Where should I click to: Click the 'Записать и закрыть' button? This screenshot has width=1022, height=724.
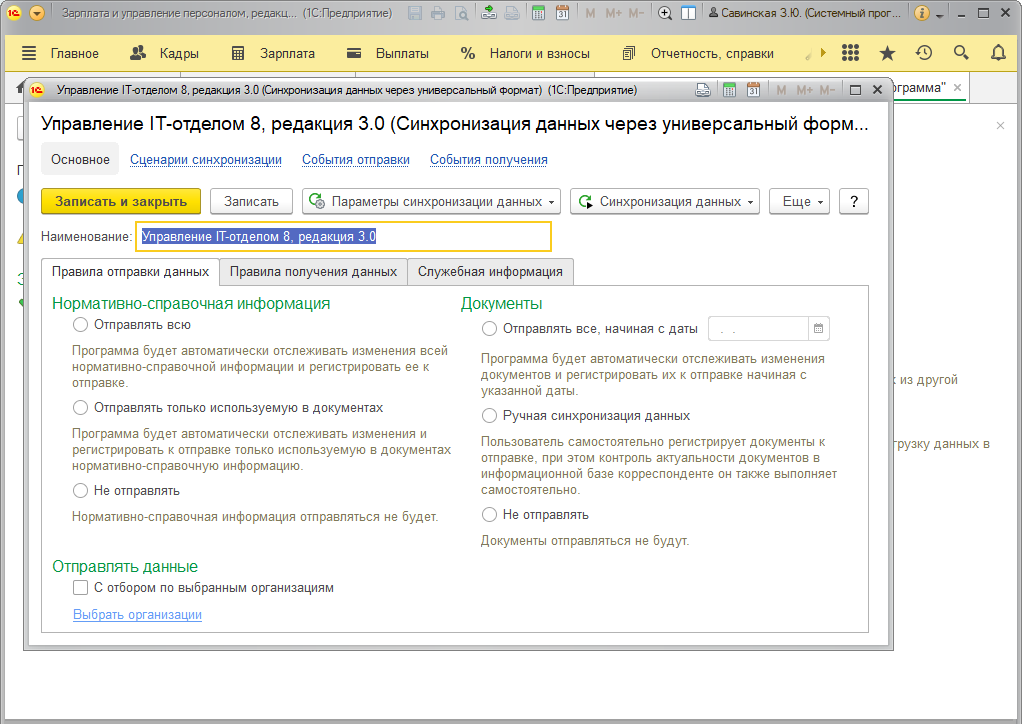[x=119, y=201]
